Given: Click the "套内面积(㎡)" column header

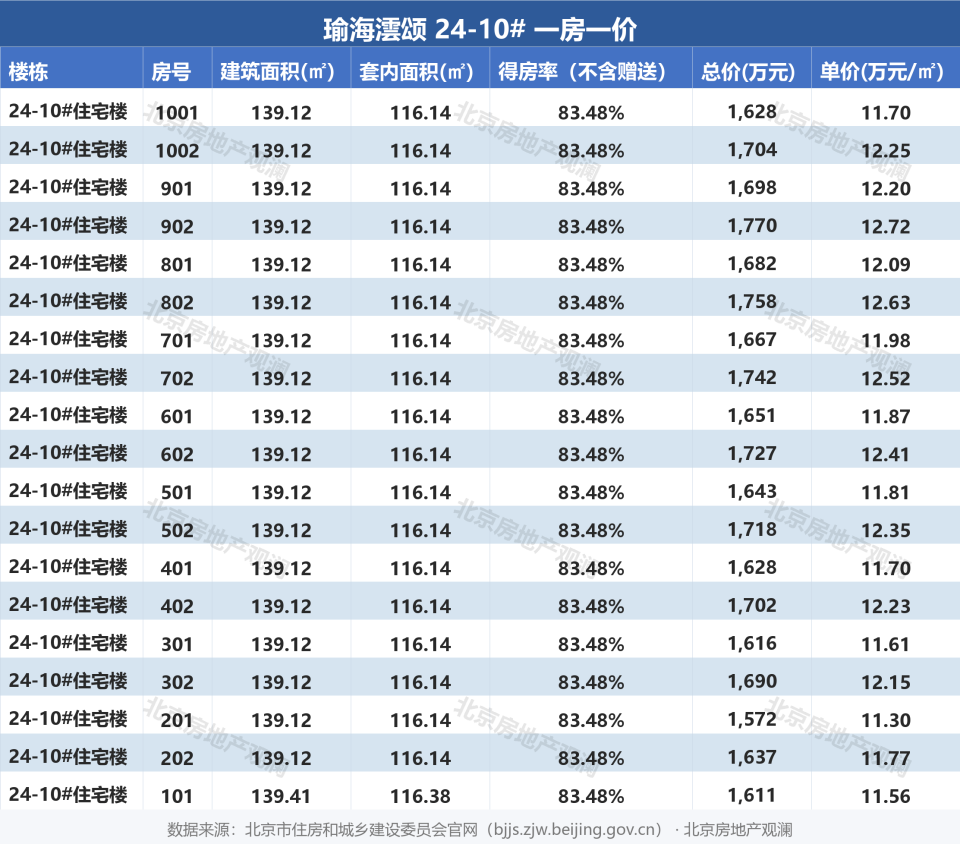Looking at the screenshot, I should coord(416,72).
